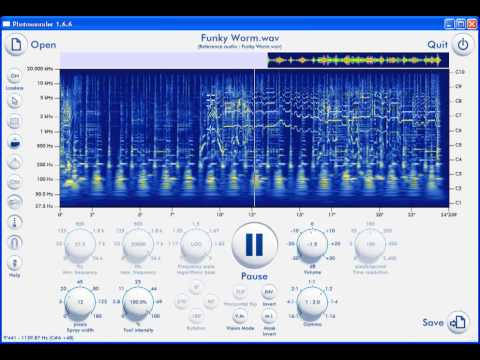480x360 pixels.
Task: Click the C1 note label on right axis
Action: [x=459, y=203]
